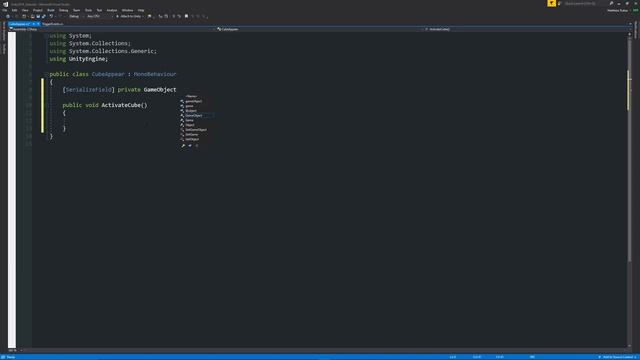Click the MonoBehaviour base class name
The height and width of the screenshot is (360, 640).
155,74
